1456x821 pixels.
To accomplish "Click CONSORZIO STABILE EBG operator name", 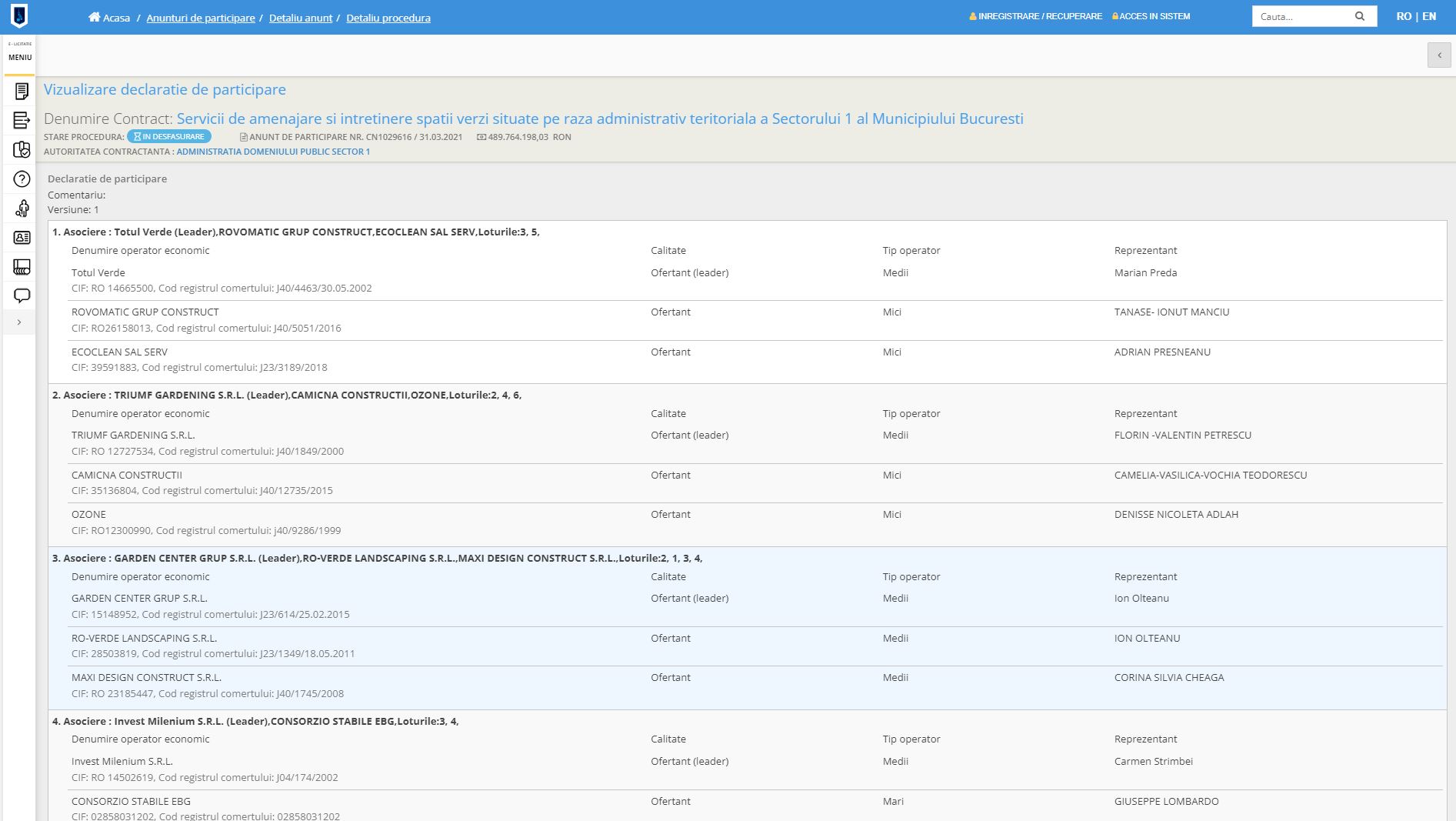I will [x=131, y=801].
